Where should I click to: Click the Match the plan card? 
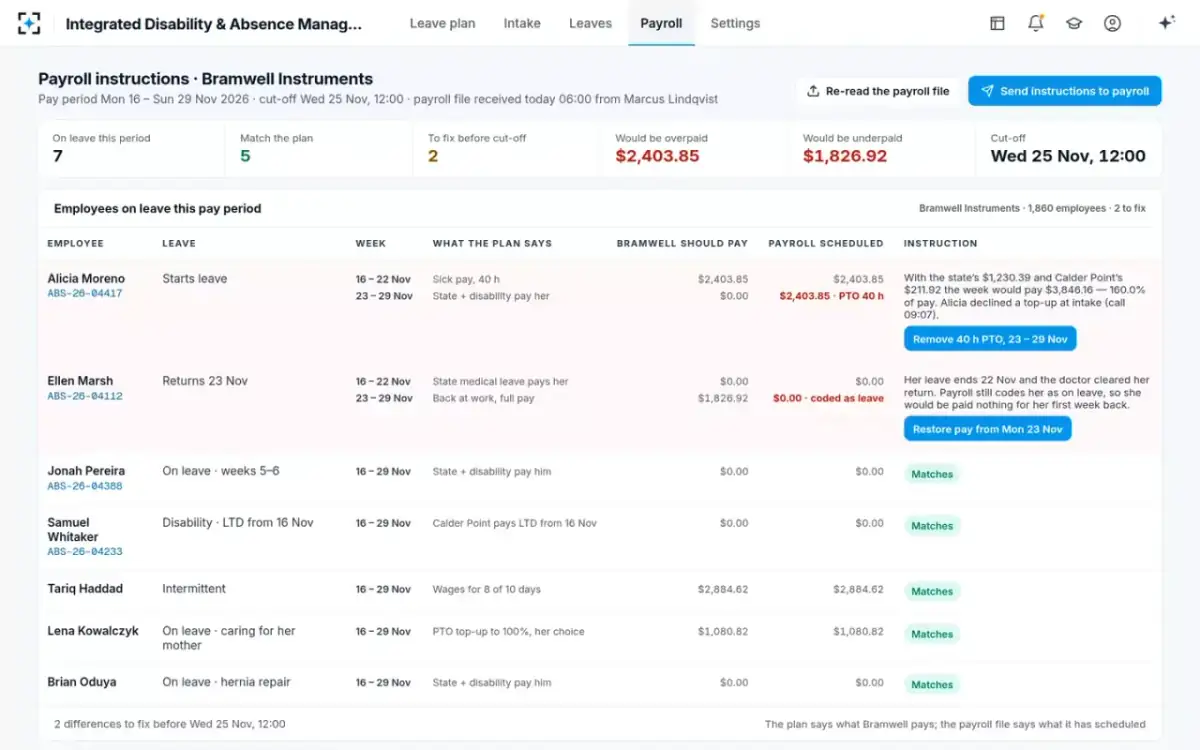pyautogui.click(x=319, y=149)
